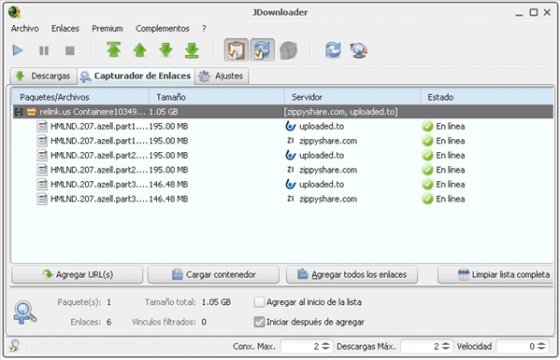The image size is (560, 360).
Task: Sort by Paquetes/Archivos column header
Action: point(80,97)
